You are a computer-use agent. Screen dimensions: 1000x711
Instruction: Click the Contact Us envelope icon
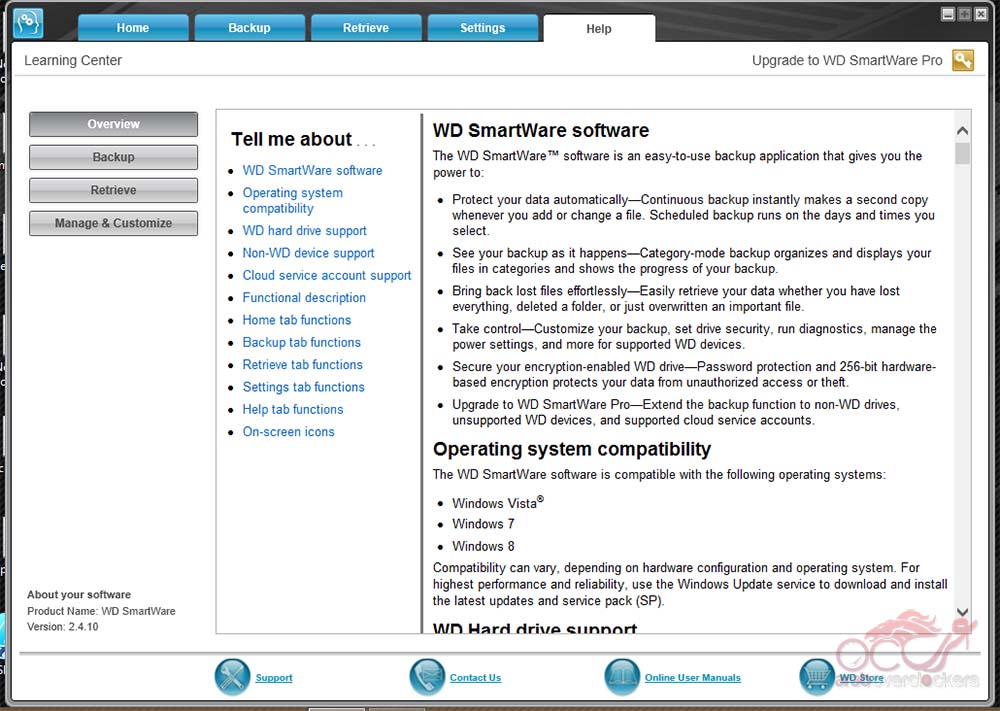[427, 677]
